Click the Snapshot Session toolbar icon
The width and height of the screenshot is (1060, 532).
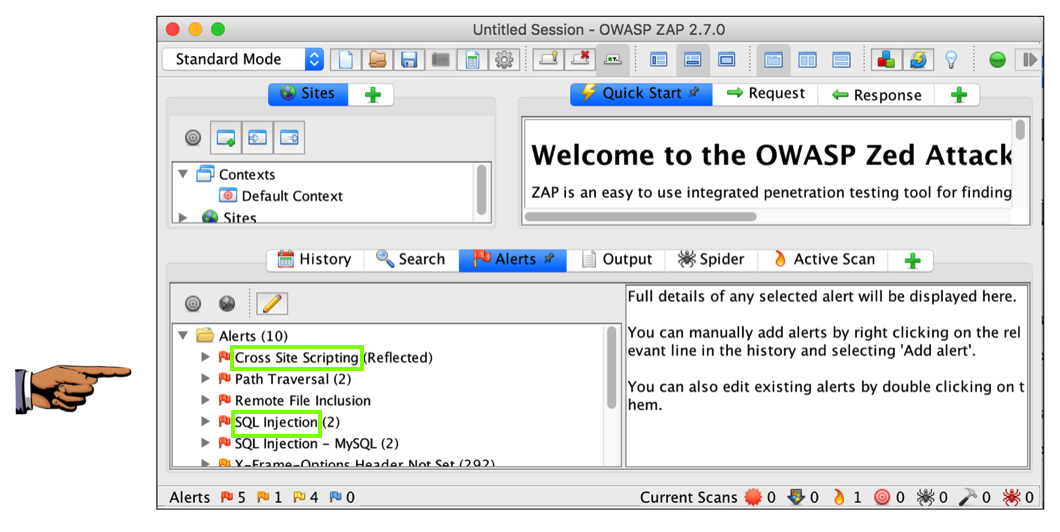pos(441,59)
